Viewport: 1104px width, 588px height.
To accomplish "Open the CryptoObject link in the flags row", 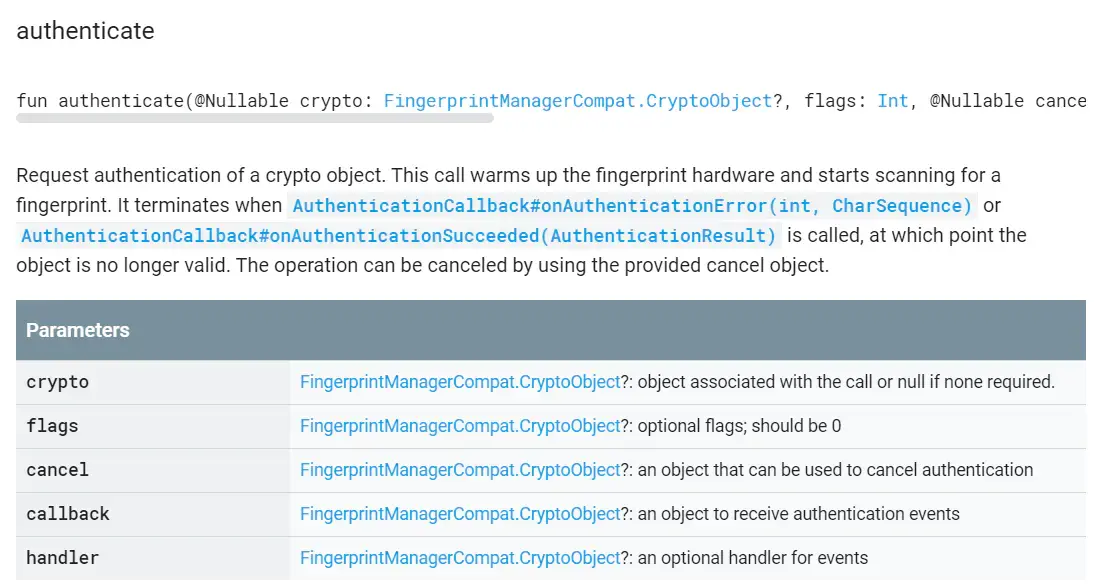I will 460,426.
